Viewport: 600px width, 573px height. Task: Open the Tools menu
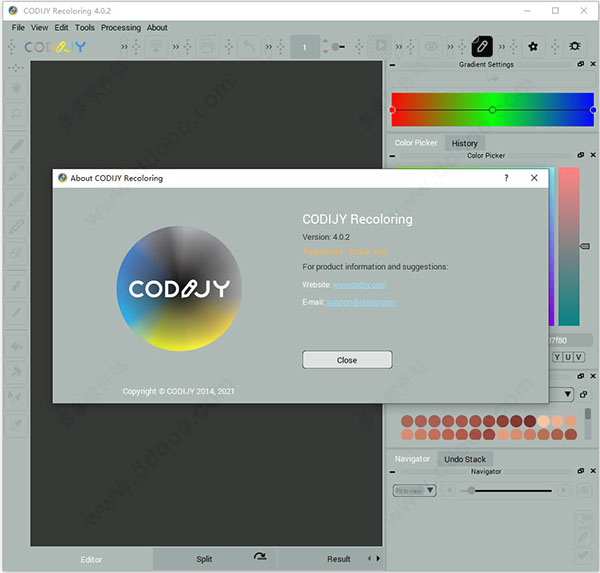click(x=85, y=28)
